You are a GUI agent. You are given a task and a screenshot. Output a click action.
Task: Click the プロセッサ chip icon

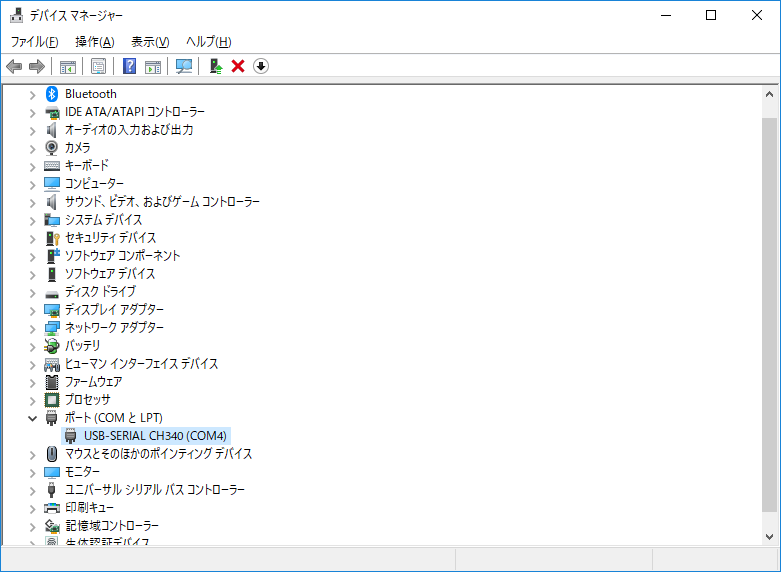pyautogui.click(x=52, y=400)
